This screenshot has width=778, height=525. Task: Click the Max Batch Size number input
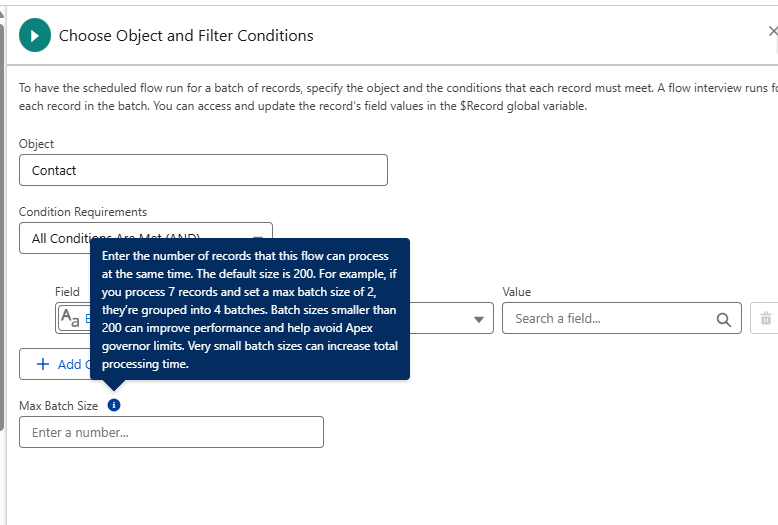pos(171,432)
